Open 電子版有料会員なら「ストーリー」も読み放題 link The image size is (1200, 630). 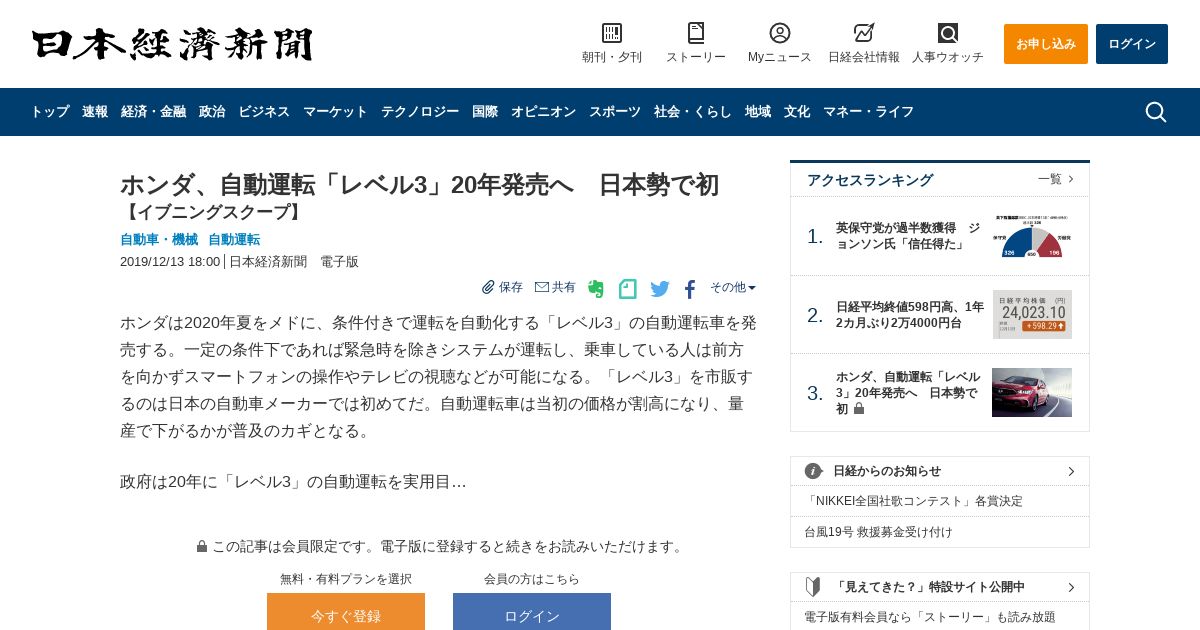930,617
